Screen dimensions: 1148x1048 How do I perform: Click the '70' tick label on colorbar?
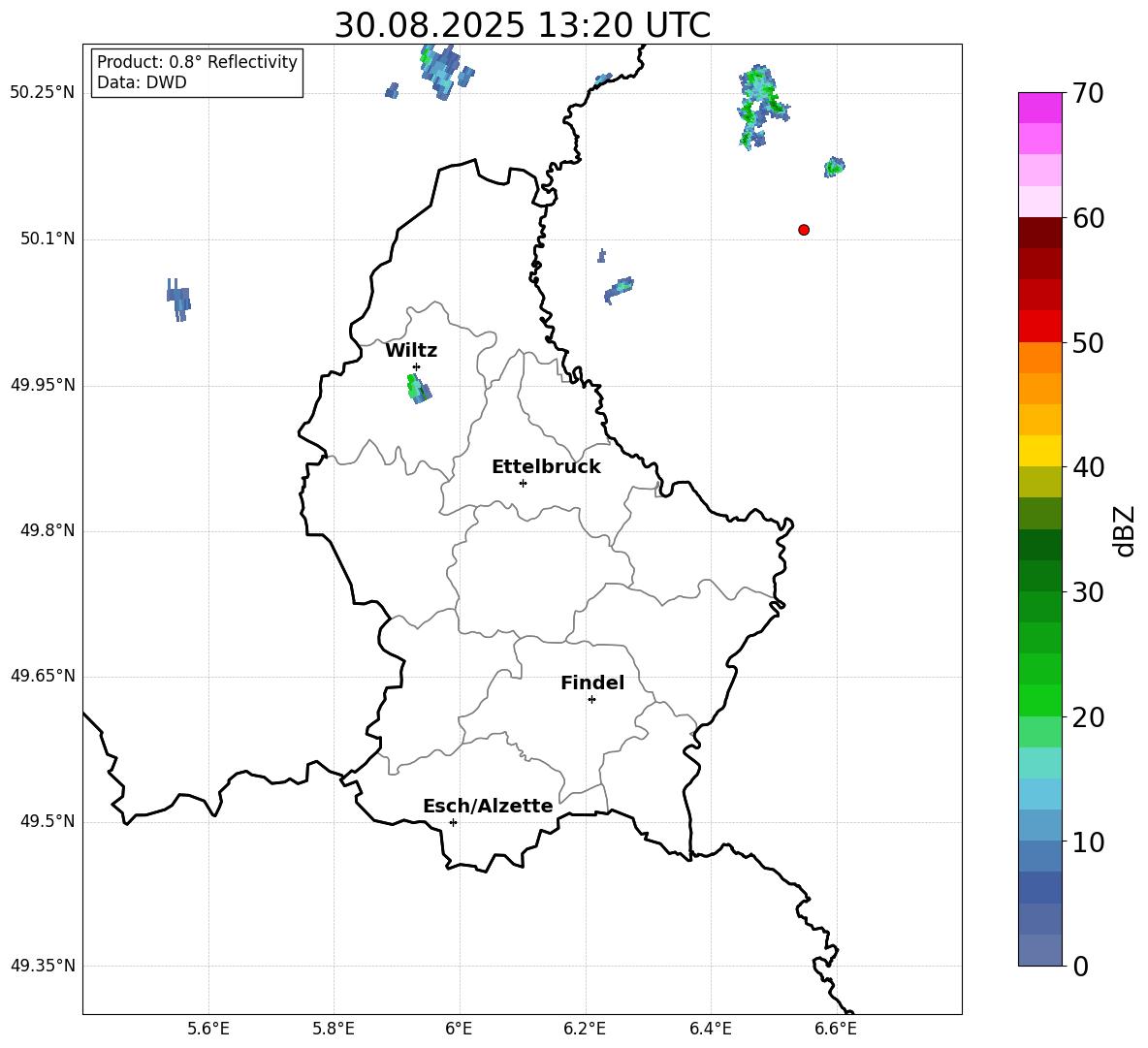click(1090, 94)
